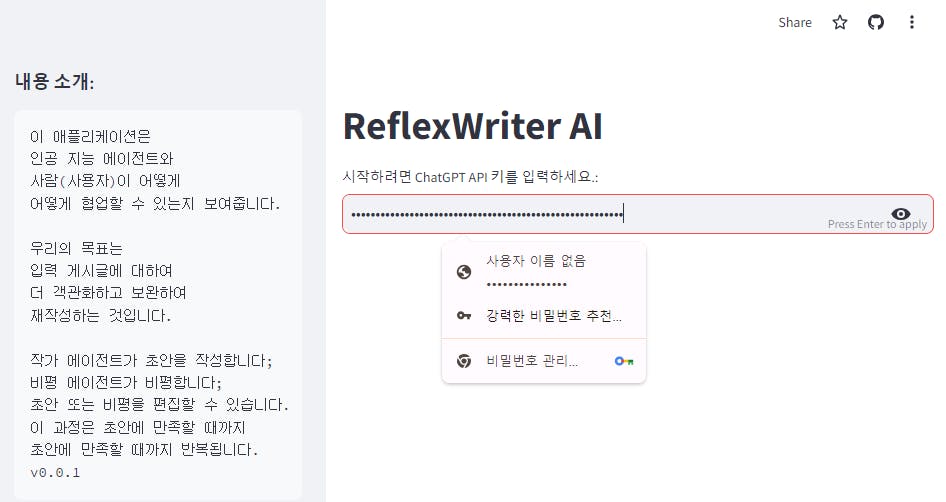Open the GitHub repository icon
Viewport: 946px width, 502px height.
(876, 22)
